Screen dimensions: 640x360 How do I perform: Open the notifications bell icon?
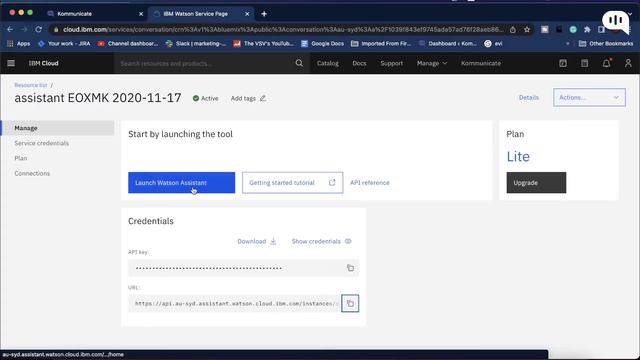(607, 63)
